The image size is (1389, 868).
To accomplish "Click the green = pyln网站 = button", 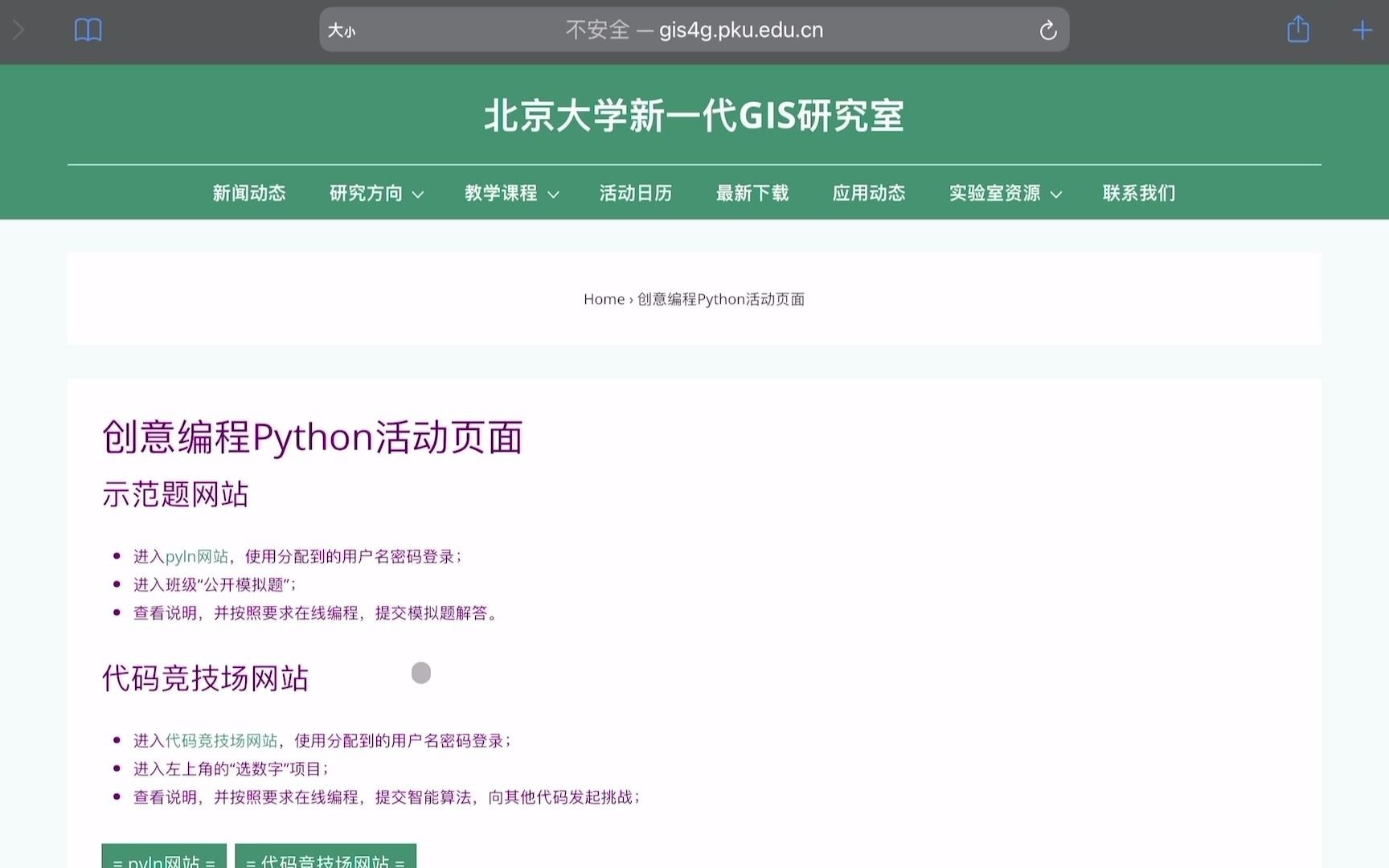I will 164,857.
